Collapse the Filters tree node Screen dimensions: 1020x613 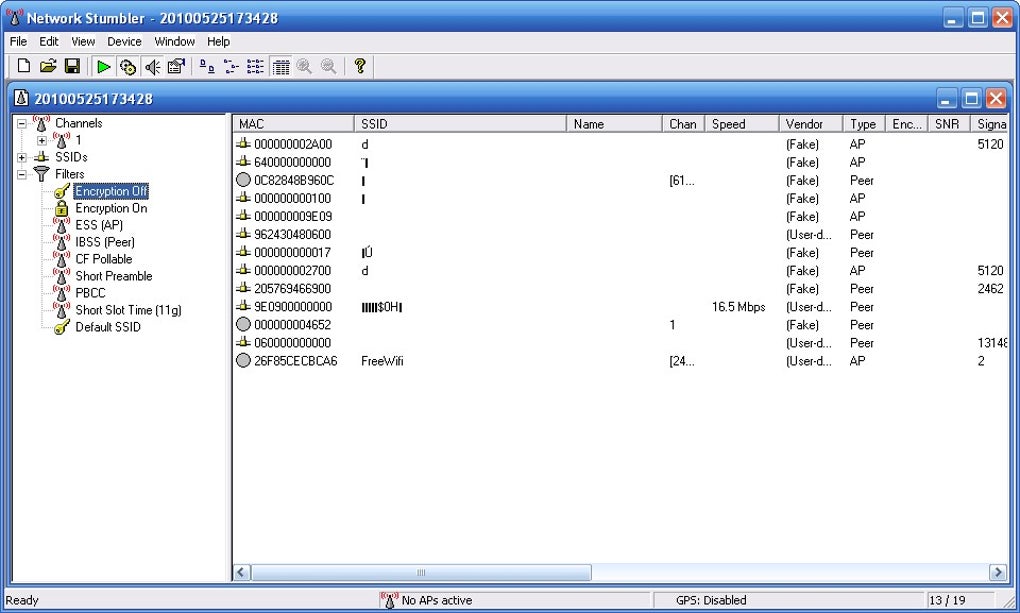(21, 174)
